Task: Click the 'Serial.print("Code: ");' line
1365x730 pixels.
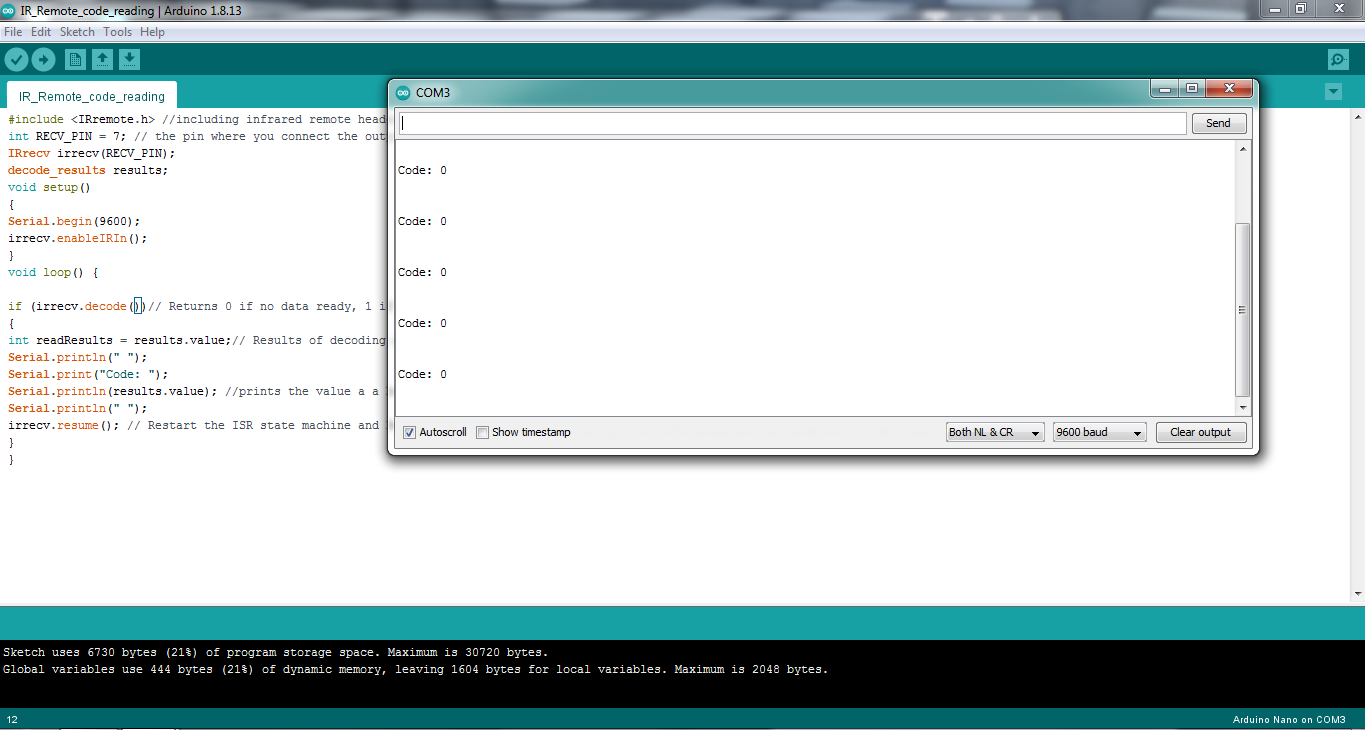Action: (x=88, y=374)
